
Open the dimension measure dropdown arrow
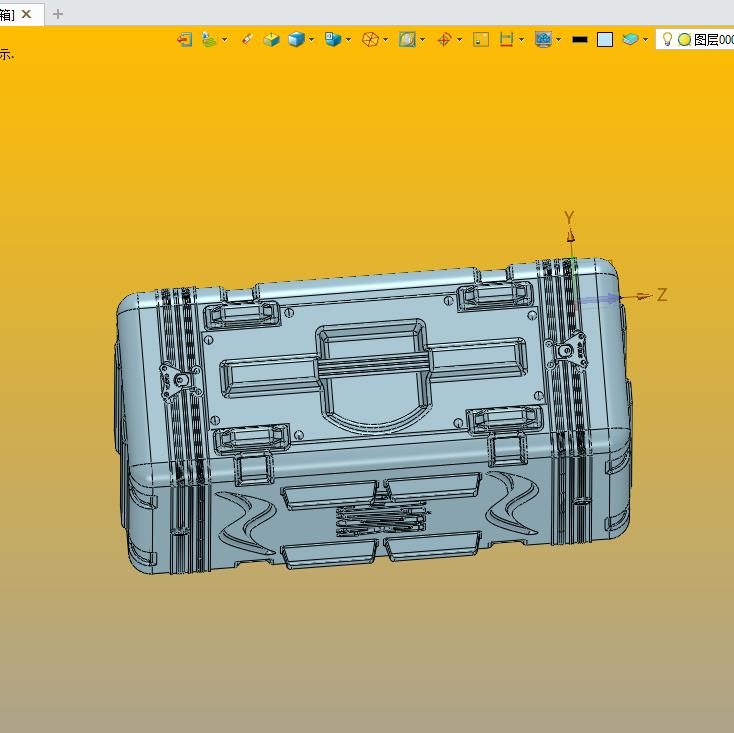(x=521, y=40)
